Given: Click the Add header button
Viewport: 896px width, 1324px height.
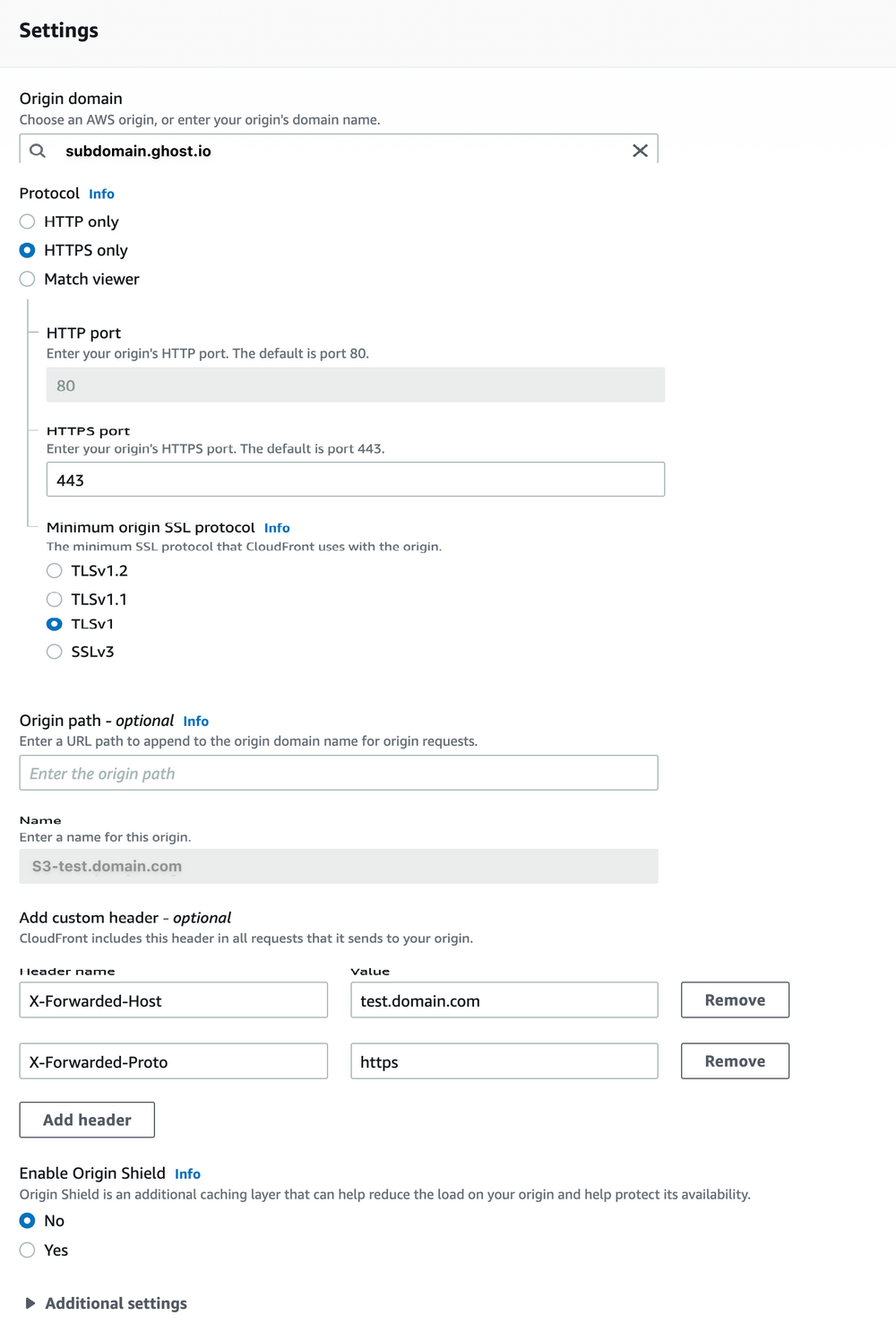Looking at the screenshot, I should (x=87, y=1121).
